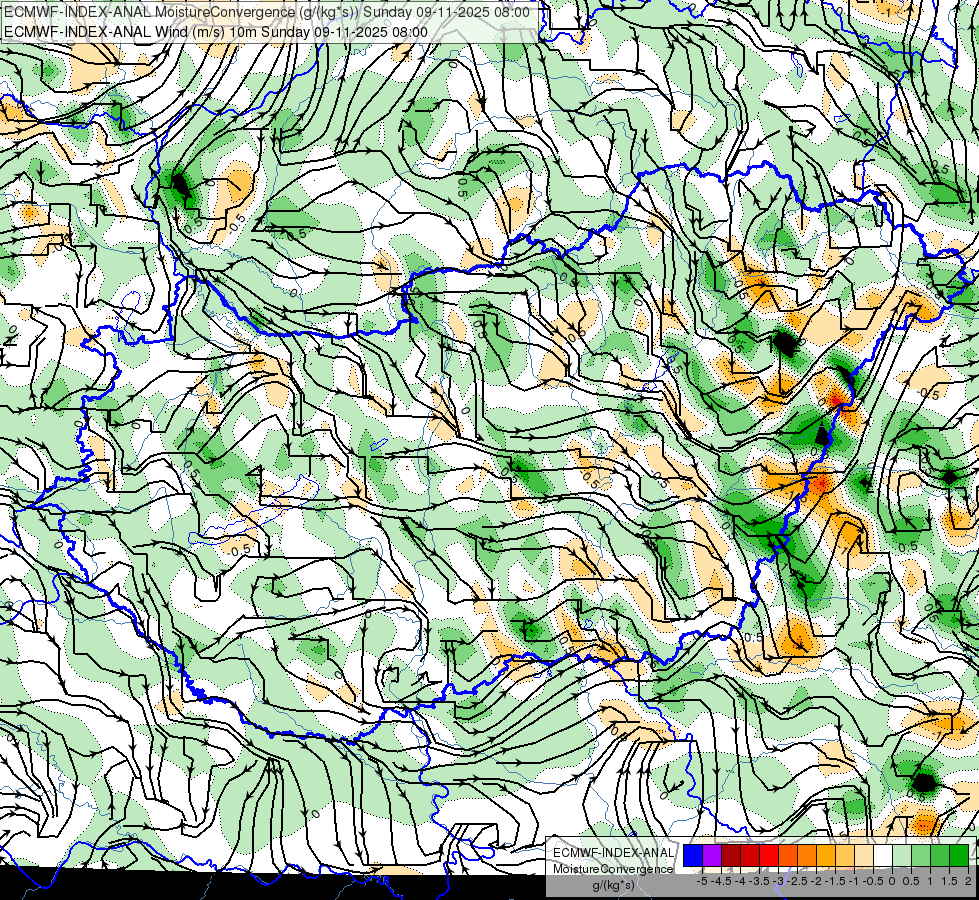Viewport: 979px width, 900px height.
Task: Select the red swatch between -4 and -3.5
Action: click(750, 855)
